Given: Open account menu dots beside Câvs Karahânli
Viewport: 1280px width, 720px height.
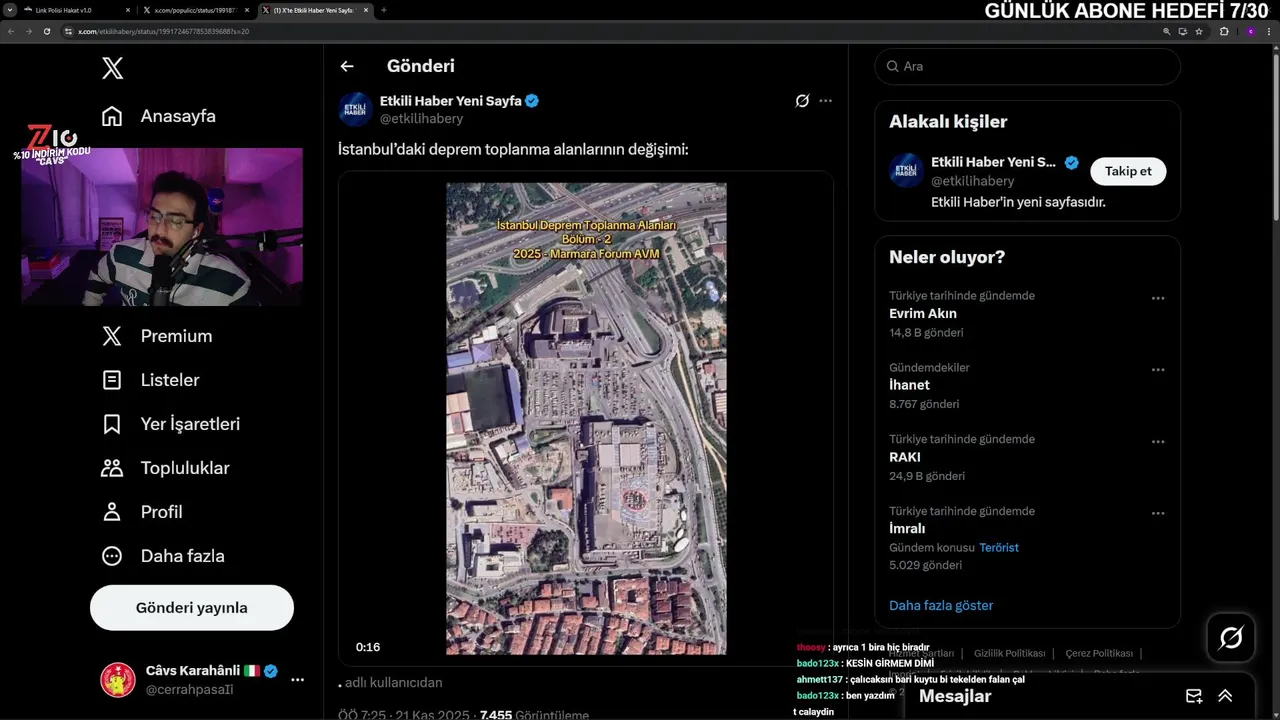Looking at the screenshot, I should point(297,680).
